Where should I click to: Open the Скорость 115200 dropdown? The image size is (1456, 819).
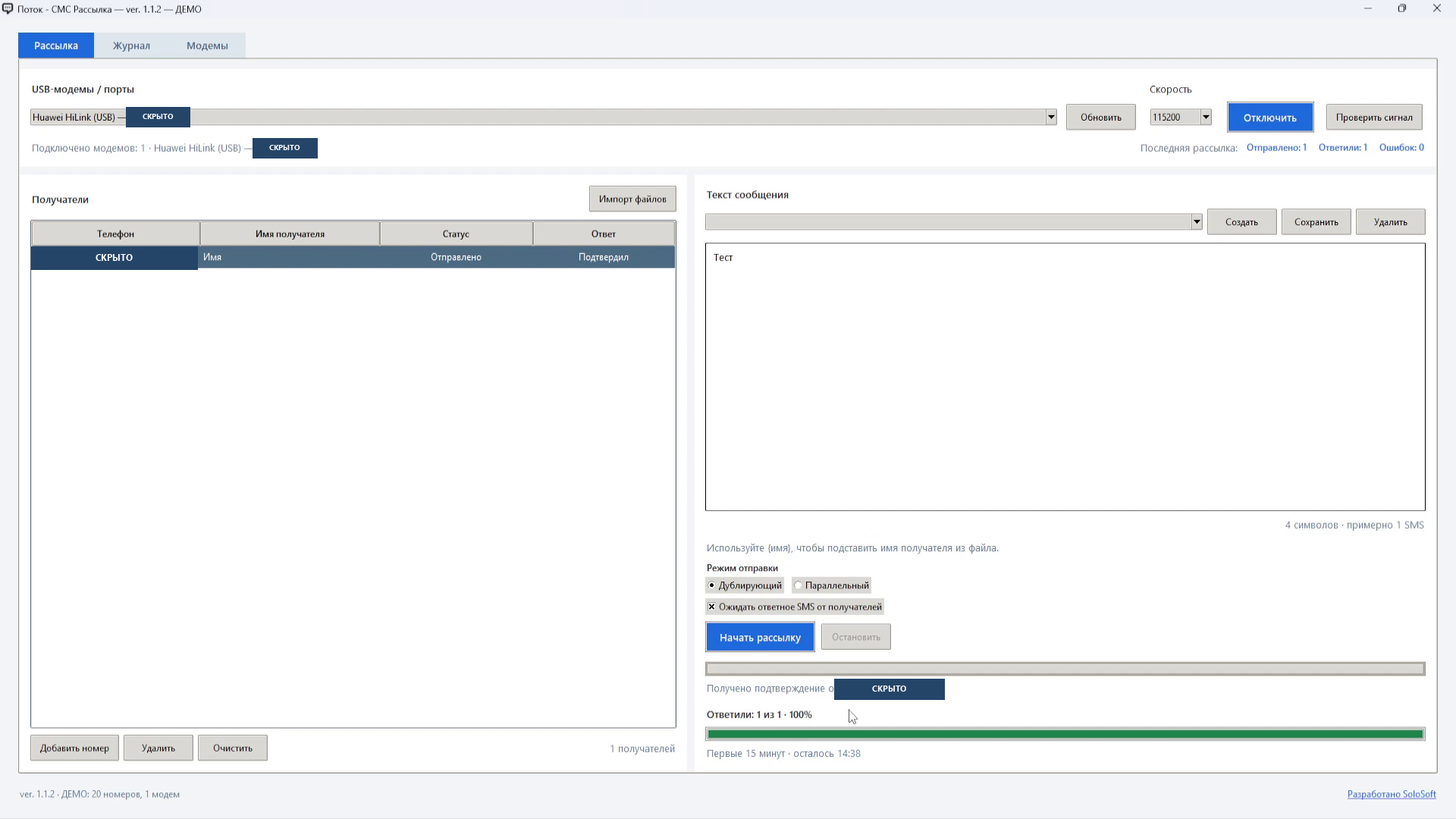point(1206,117)
